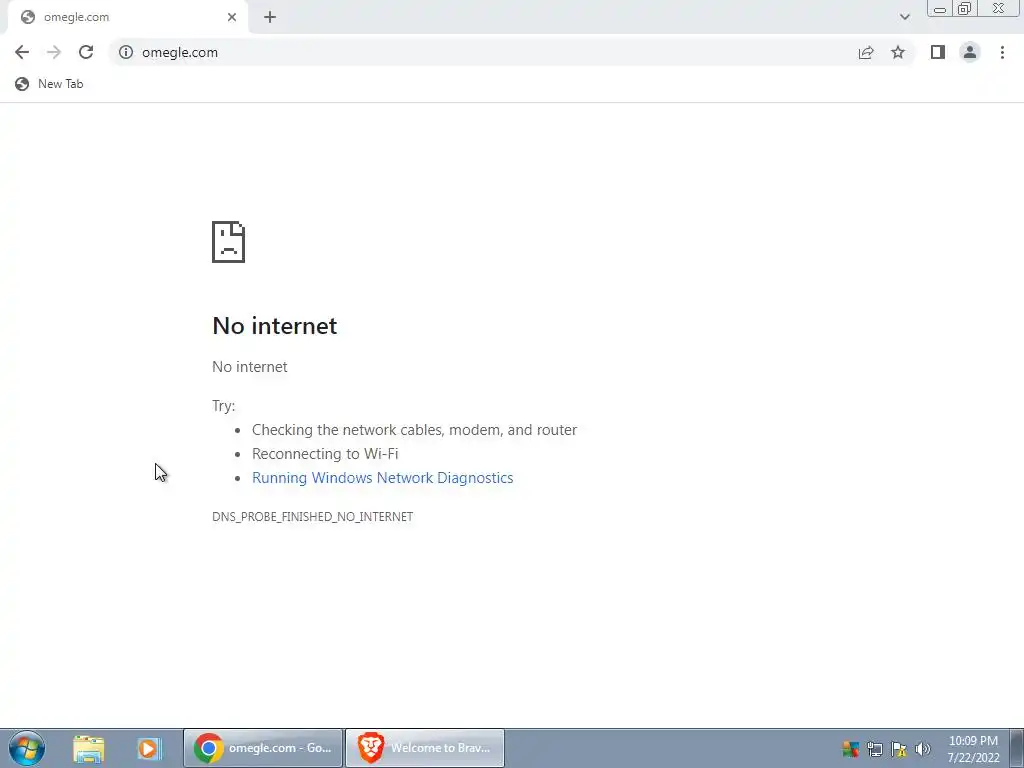Click the colorful security tray icon
This screenshot has width=1024, height=768.
851,749
